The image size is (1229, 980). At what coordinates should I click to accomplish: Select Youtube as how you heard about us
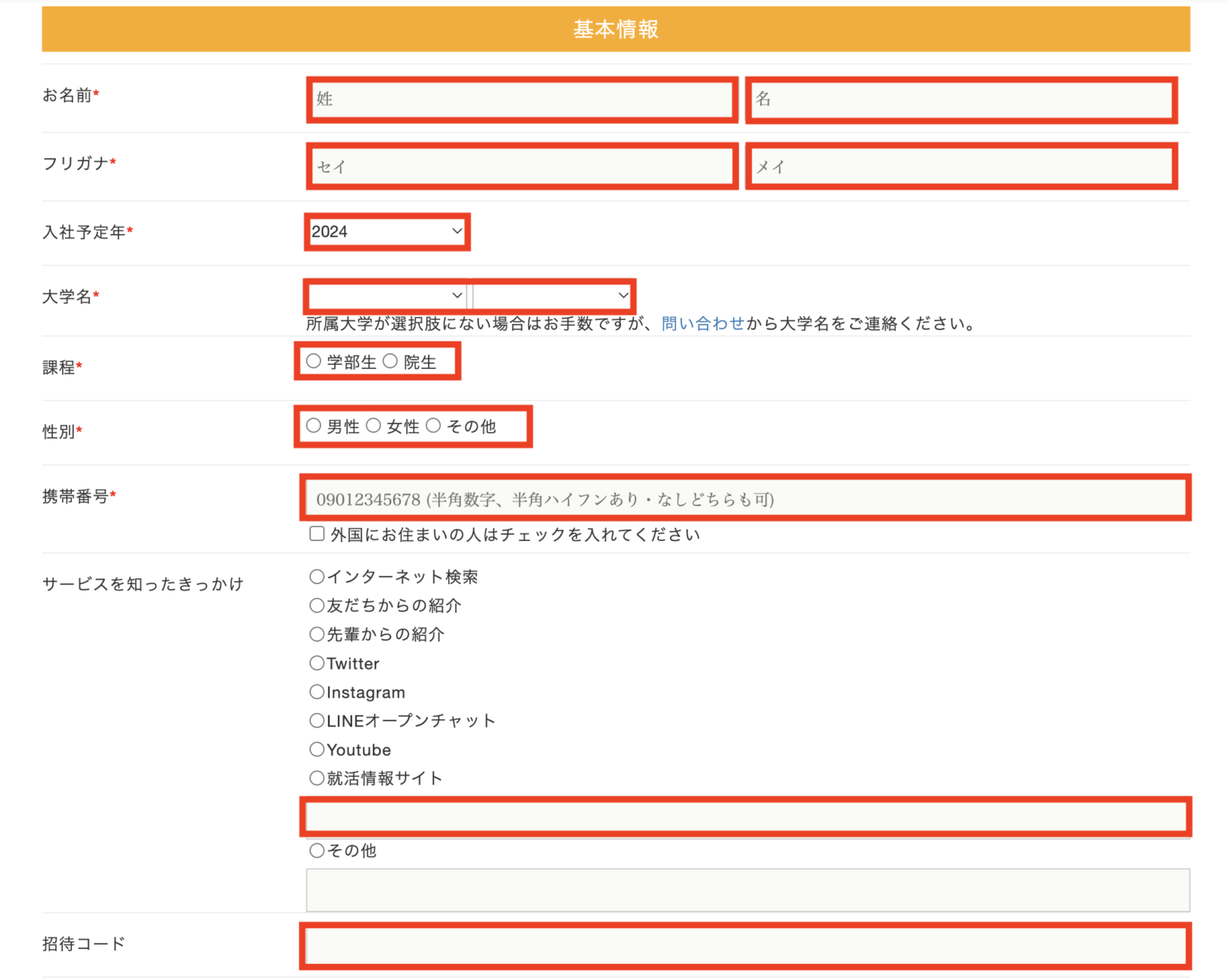317,749
